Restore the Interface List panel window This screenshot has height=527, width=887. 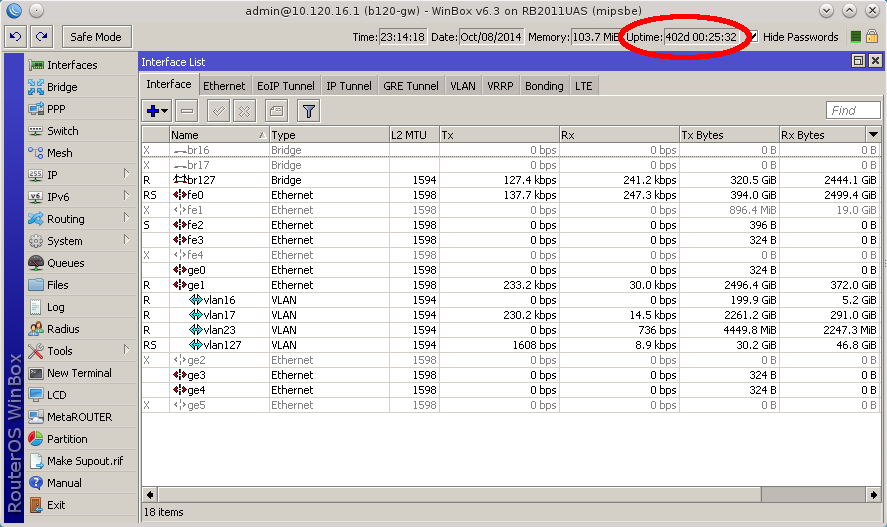(x=858, y=61)
